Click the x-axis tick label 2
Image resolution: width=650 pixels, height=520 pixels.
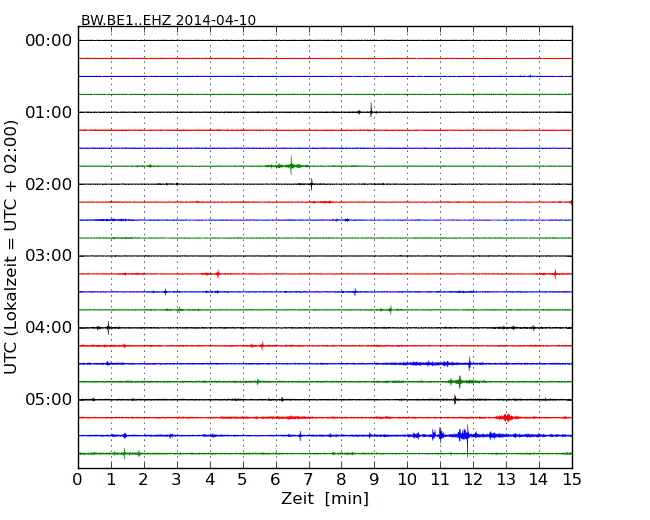tap(143, 479)
